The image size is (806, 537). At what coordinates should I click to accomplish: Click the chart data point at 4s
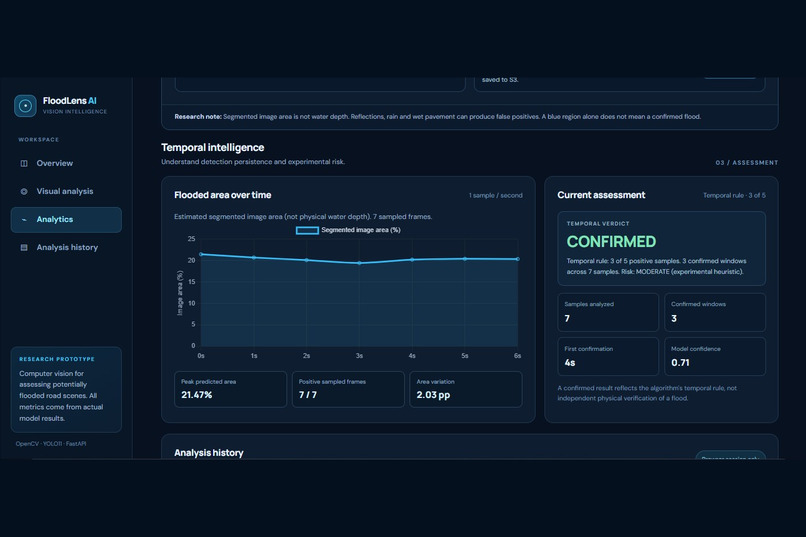point(412,260)
